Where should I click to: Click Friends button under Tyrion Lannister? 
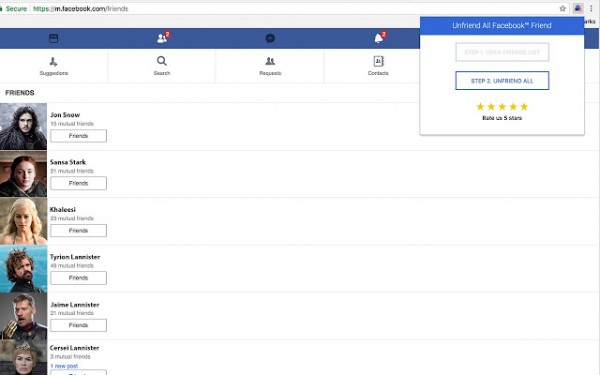point(78,278)
